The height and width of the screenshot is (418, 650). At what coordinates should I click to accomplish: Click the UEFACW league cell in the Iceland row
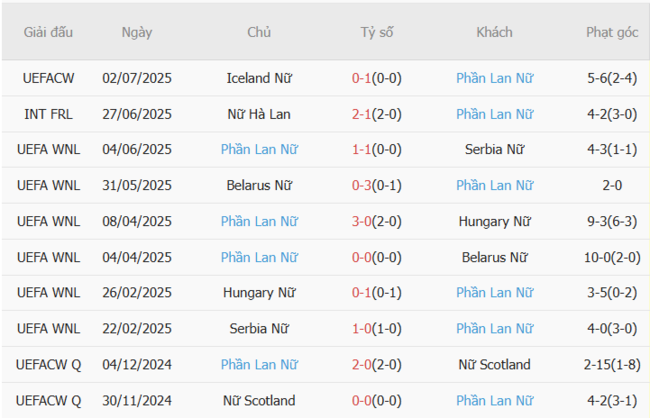coord(49,77)
